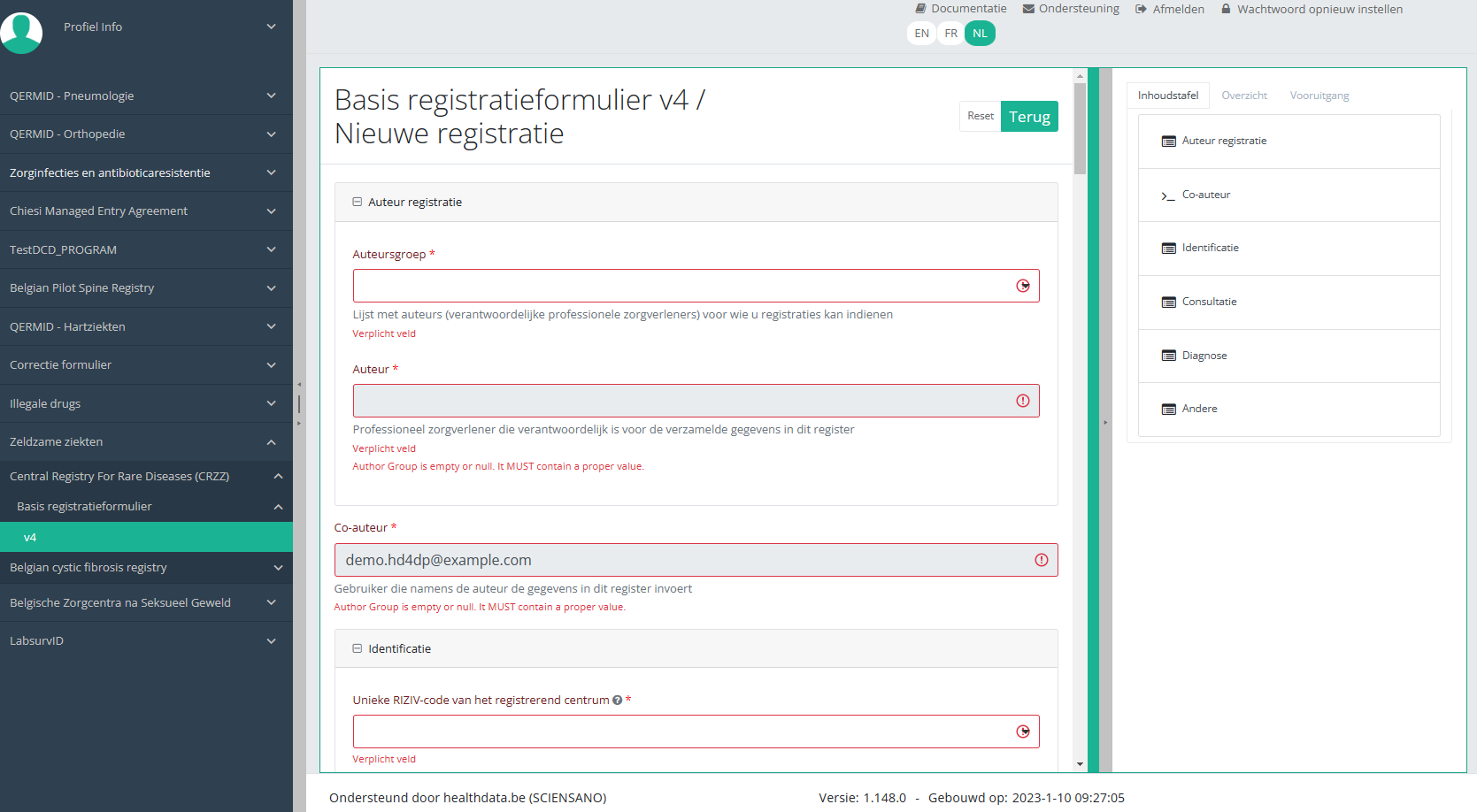Click the warning icon in Co-auteur field
This screenshot has height=812, width=1477.
tap(1041, 560)
